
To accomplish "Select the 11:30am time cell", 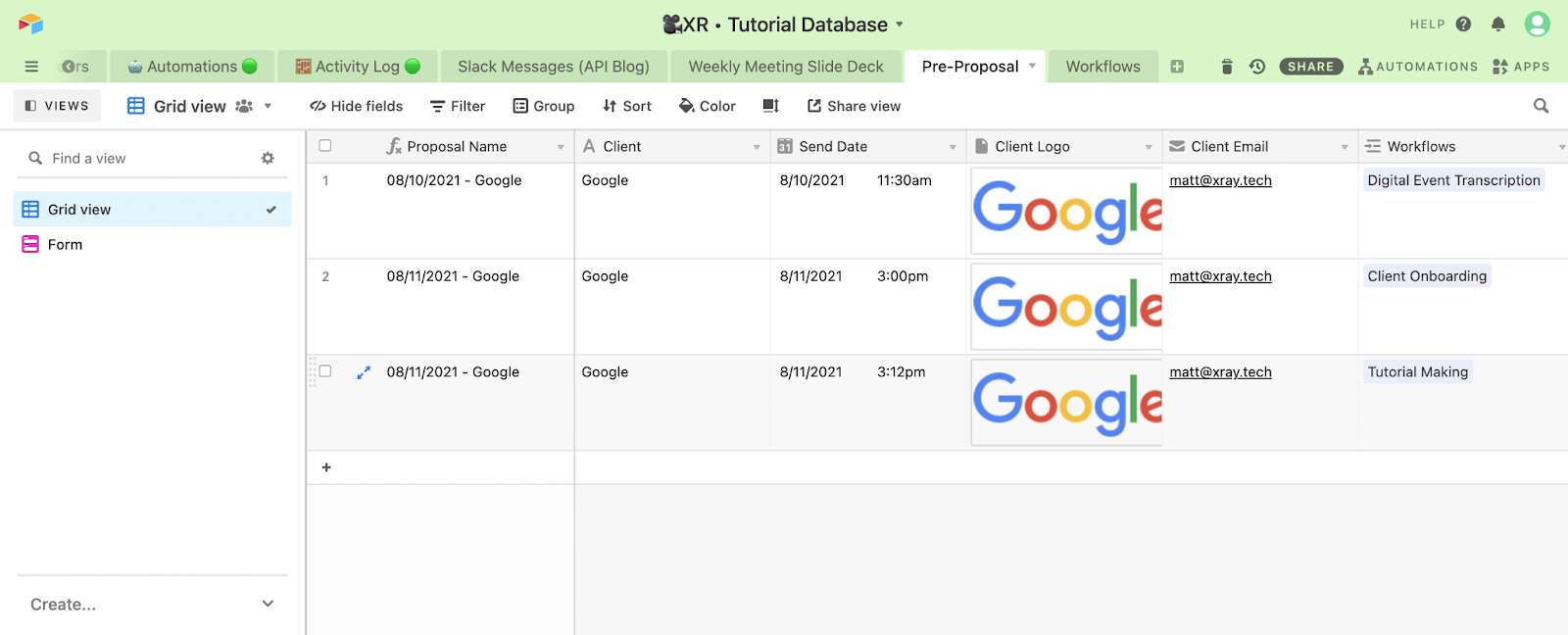I will [904, 180].
